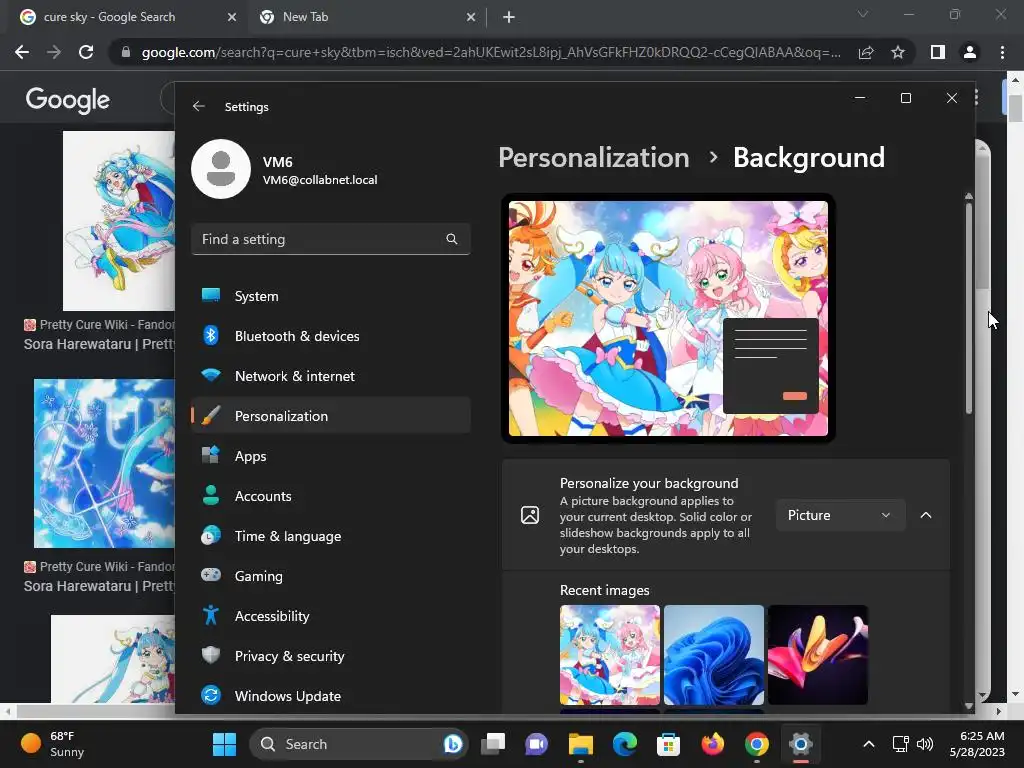Image resolution: width=1024 pixels, height=768 pixels.
Task: Close the 'cure sky' tab
Action: [232, 17]
